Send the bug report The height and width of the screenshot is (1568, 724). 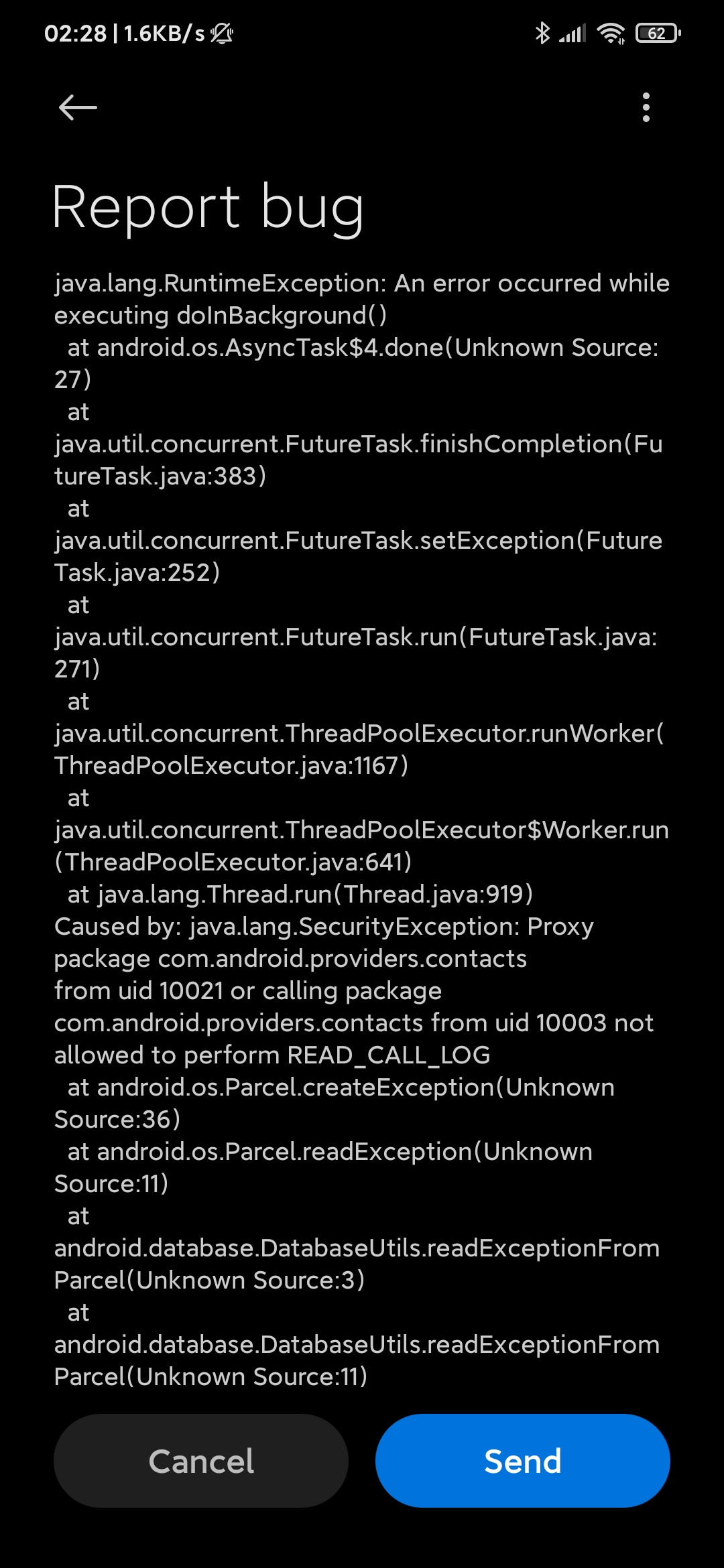(x=523, y=1461)
